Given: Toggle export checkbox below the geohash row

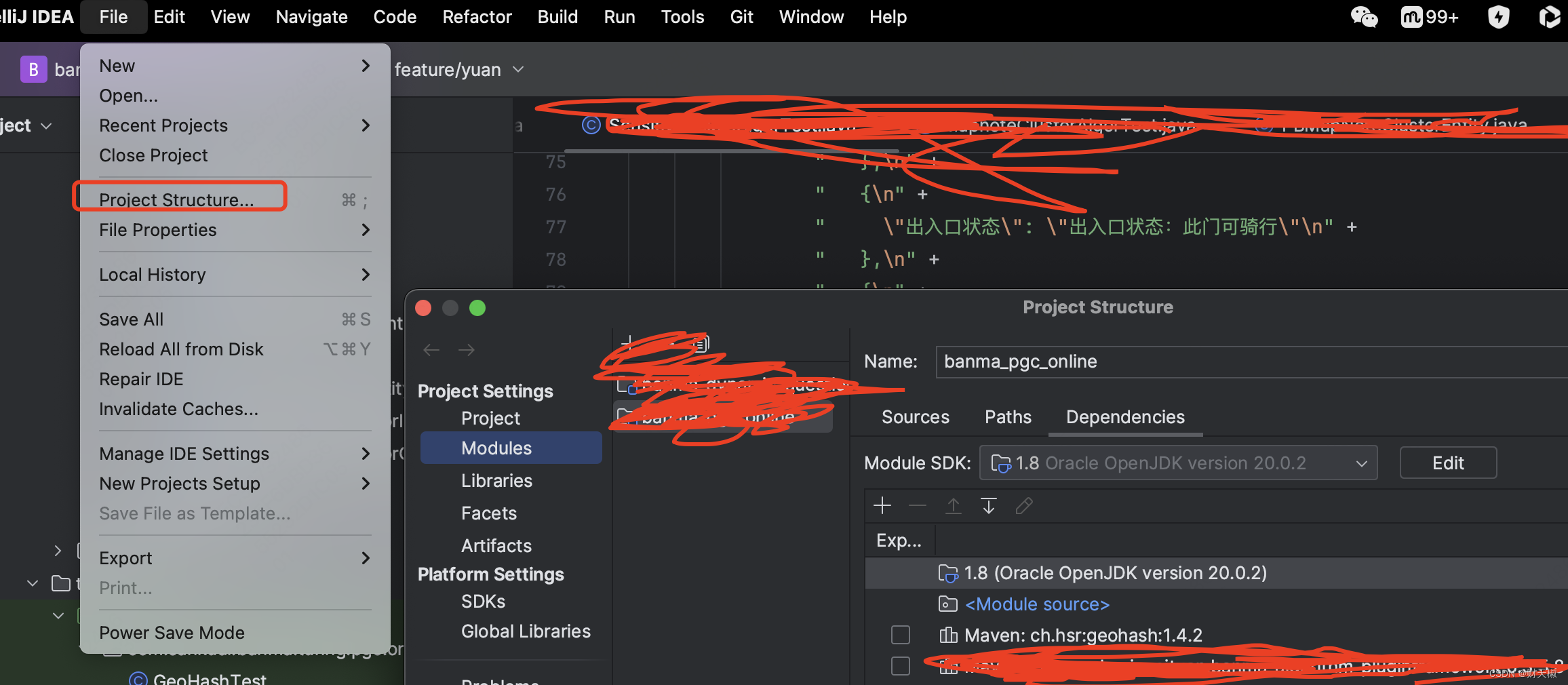Looking at the screenshot, I should pyautogui.click(x=900, y=666).
